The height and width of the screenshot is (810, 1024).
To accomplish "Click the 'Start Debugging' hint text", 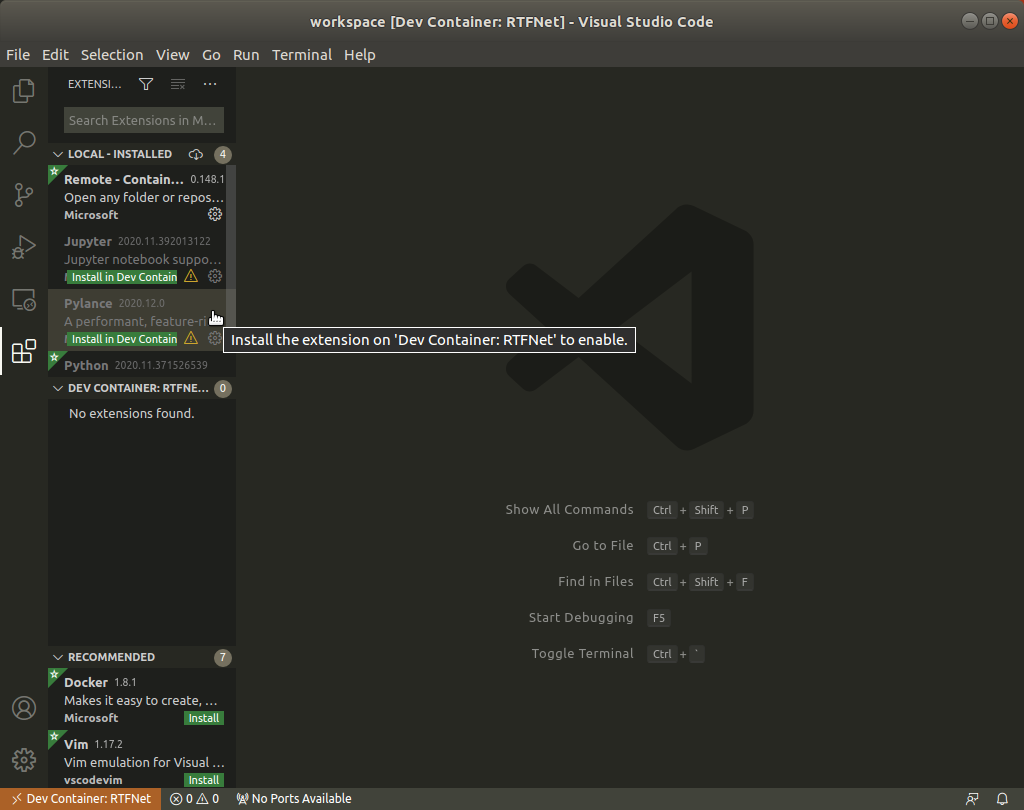I will (x=581, y=617).
